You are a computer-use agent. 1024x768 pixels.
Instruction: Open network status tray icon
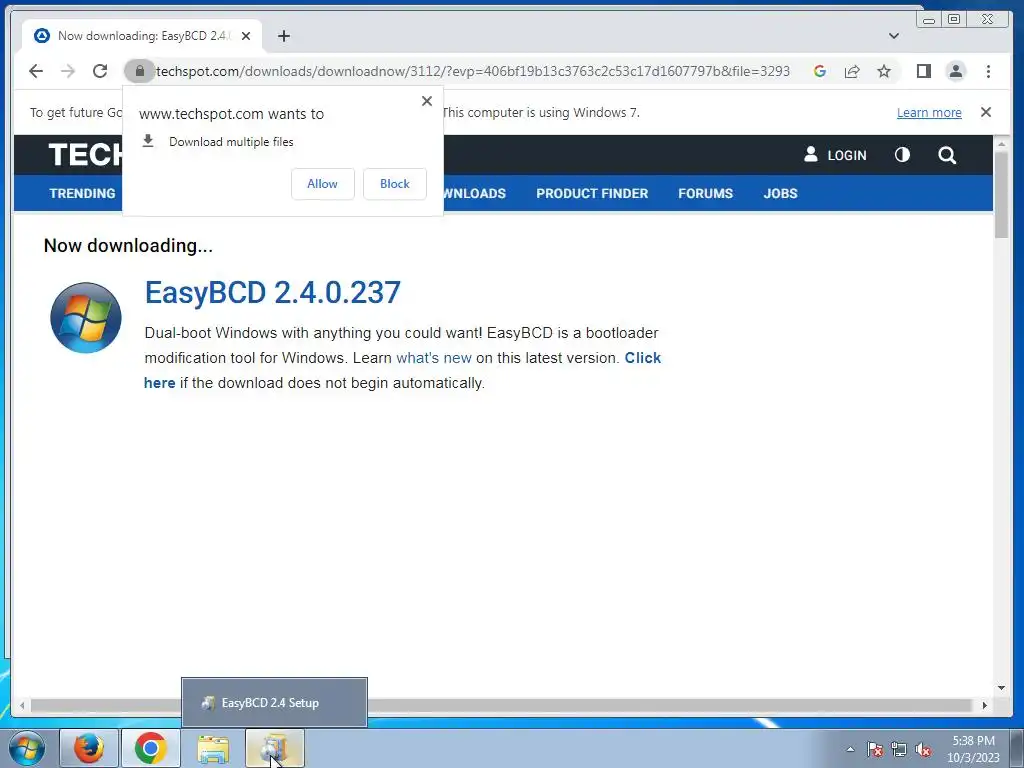coord(899,749)
